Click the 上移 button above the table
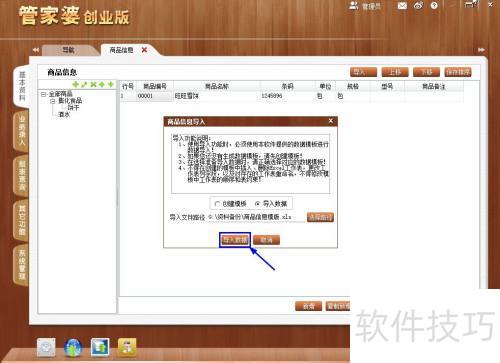 (395, 72)
